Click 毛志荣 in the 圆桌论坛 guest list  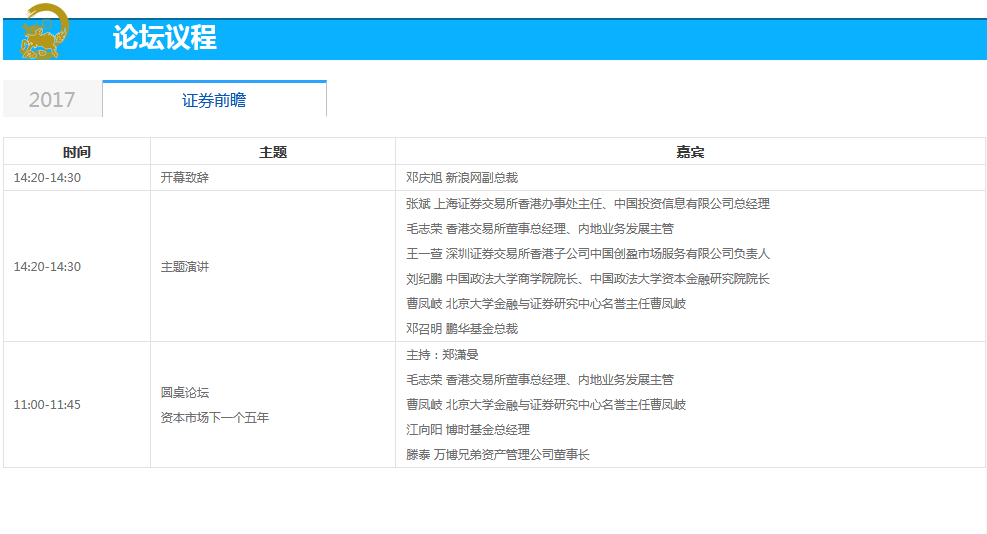click(540, 380)
